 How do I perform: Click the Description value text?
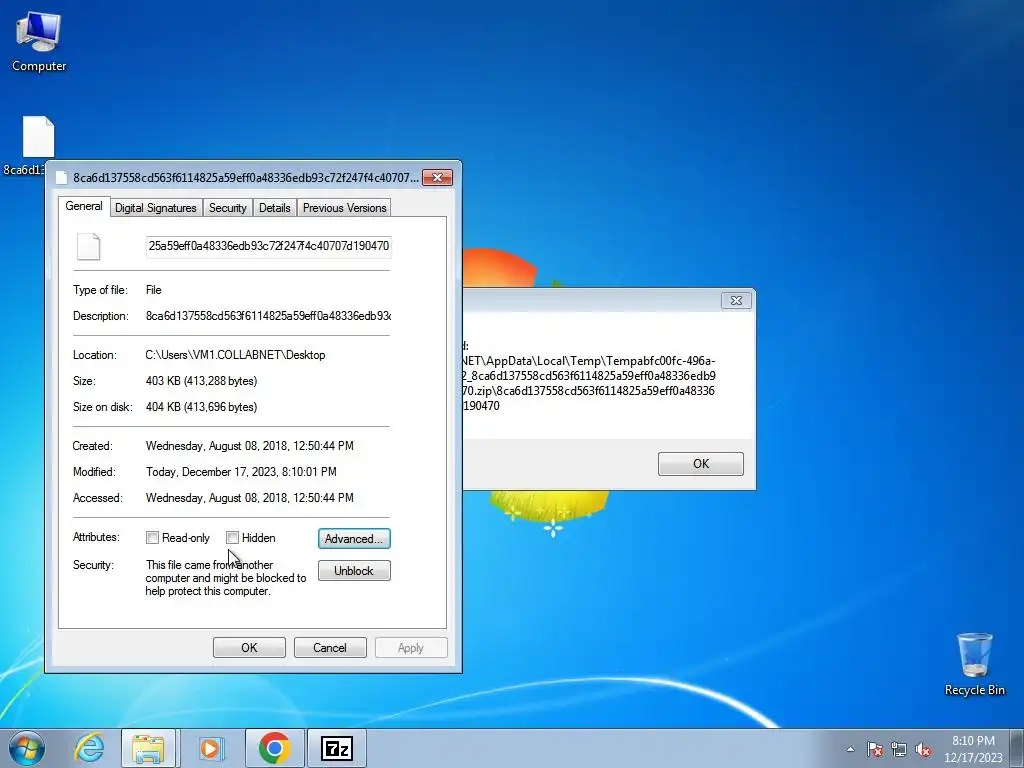(x=268, y=316)
